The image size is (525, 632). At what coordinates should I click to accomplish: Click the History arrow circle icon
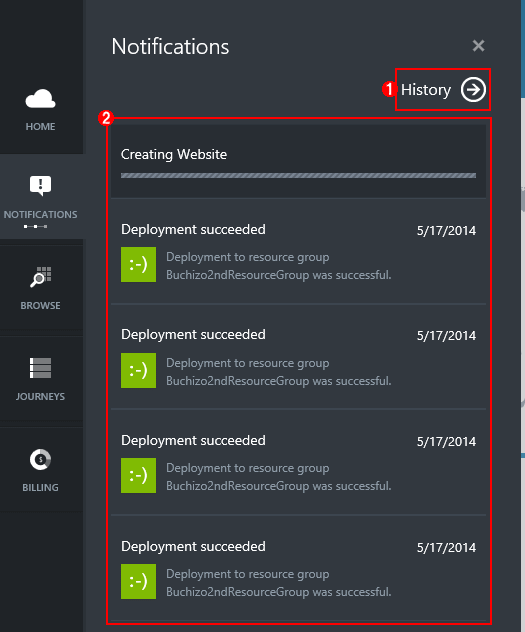[x=473, y=89]
